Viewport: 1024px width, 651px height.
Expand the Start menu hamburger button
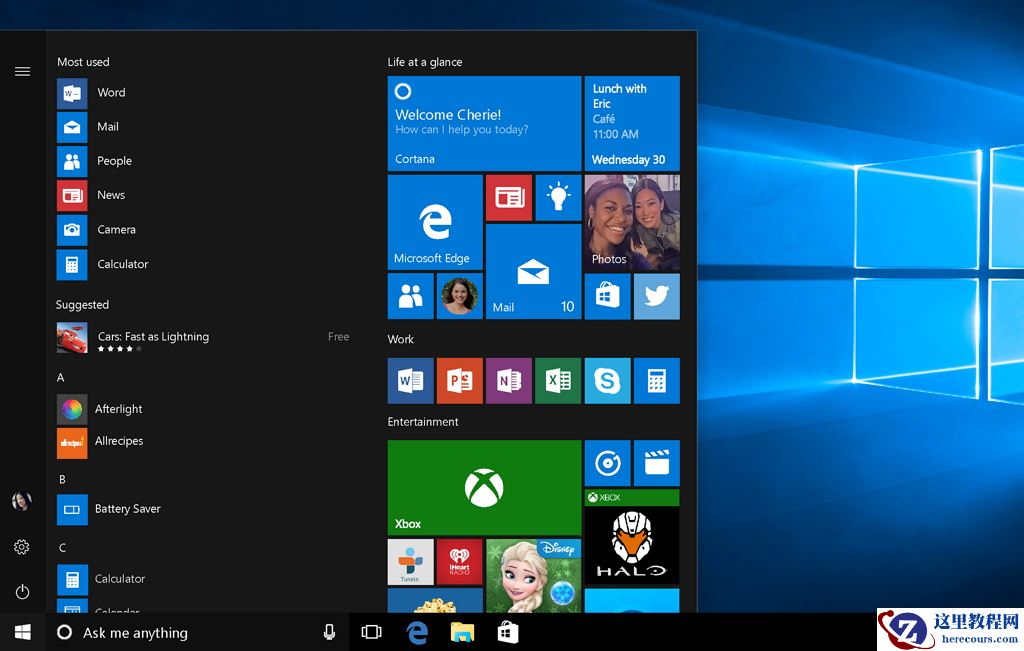22,71
